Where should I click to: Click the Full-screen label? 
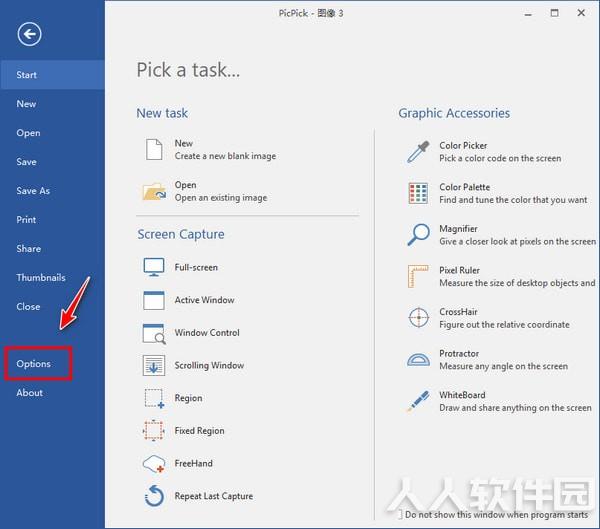click(196, 267)
